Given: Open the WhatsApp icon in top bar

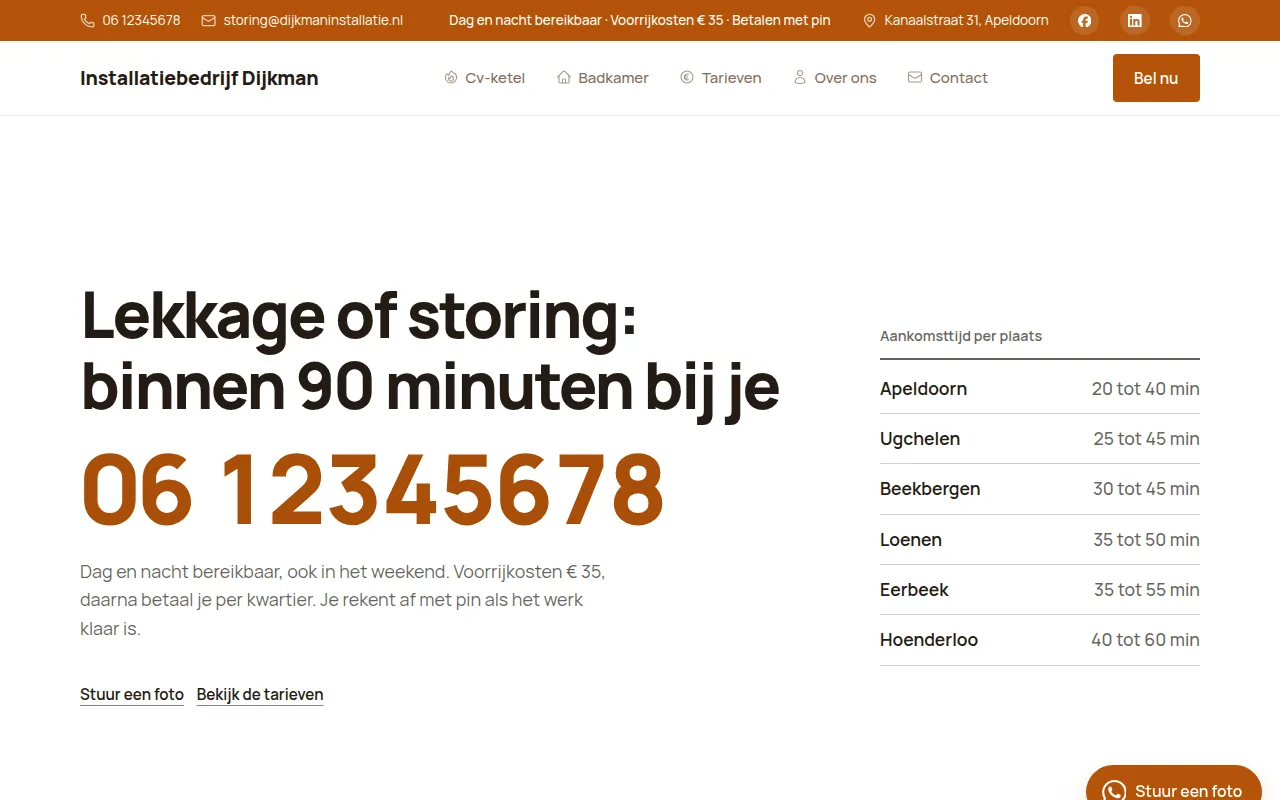Looking at the screenshot, I should point(1185,20).
